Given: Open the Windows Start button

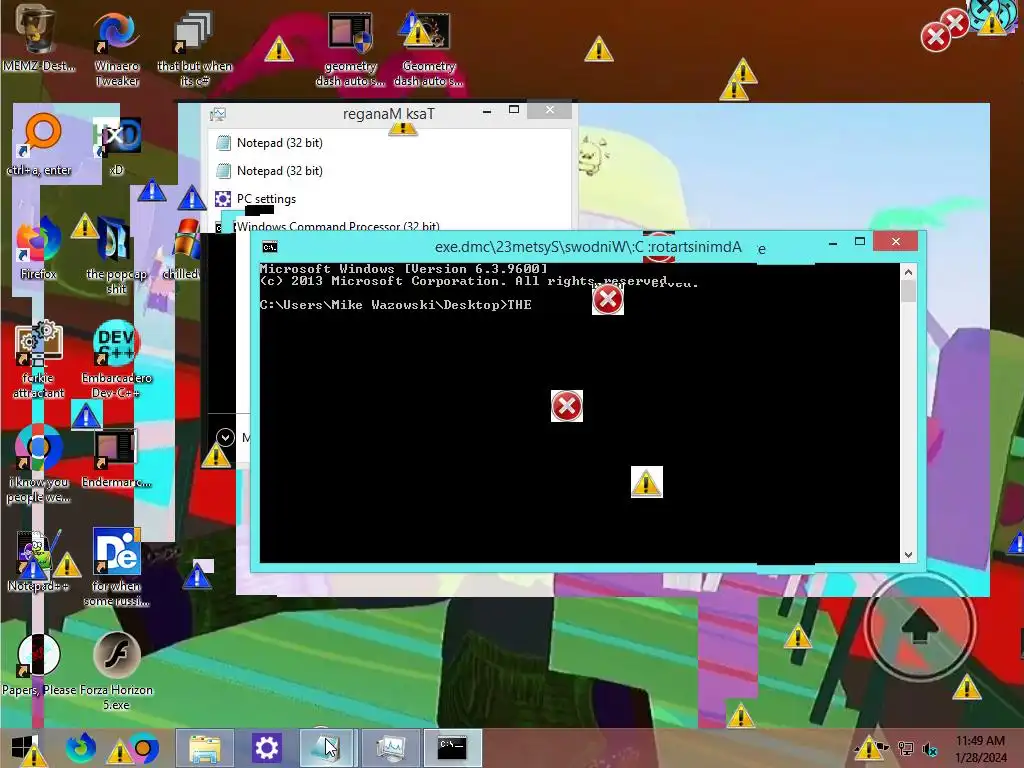Looking at the screenshot, I should tap(24, 748).
